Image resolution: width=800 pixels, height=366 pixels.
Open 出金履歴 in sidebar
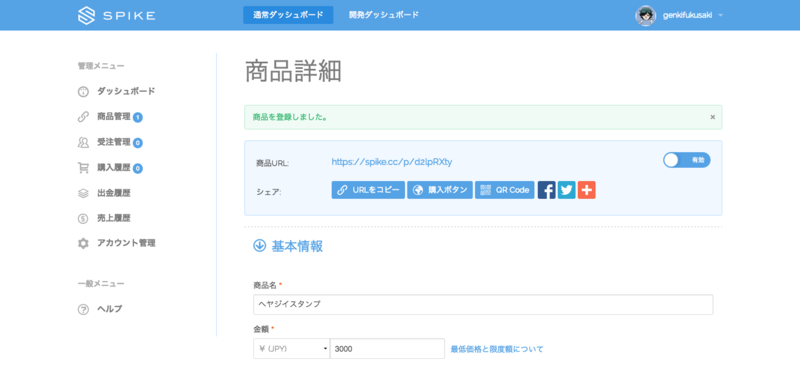coord(114,192)
